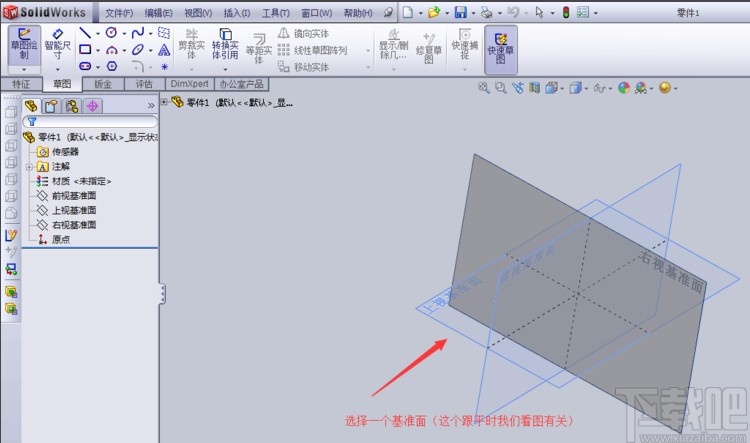The width and height of the screenshot is (750, 443).
Task: Toggle Quick Snaps (快速捕捉) button
Action: [464, 44]
